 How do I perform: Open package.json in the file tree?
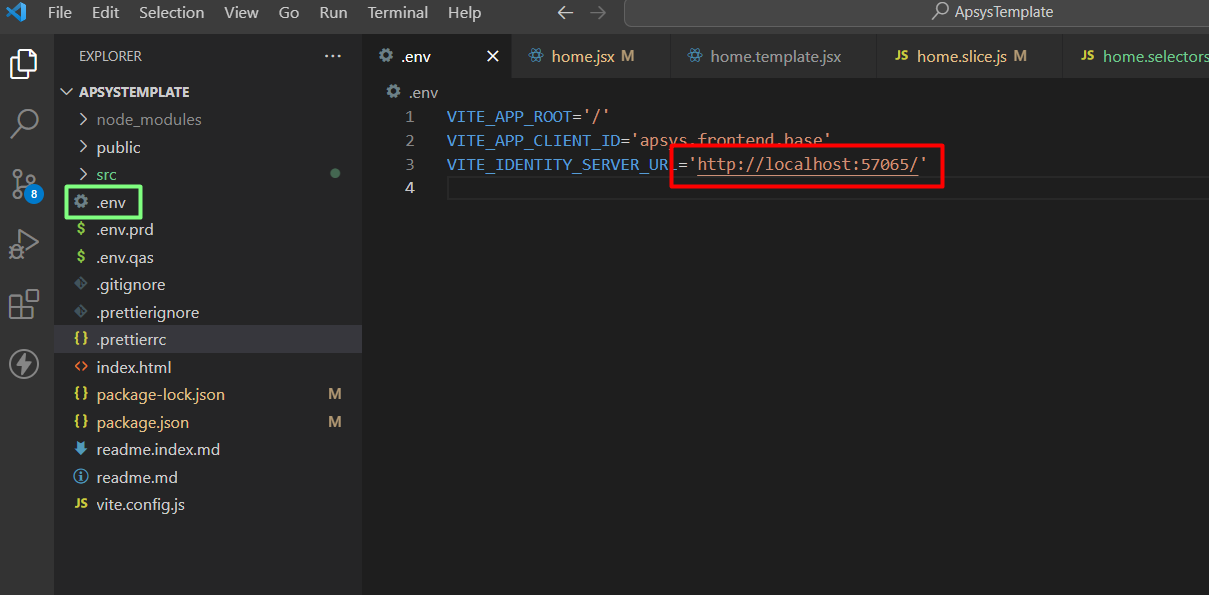(142, 422)
